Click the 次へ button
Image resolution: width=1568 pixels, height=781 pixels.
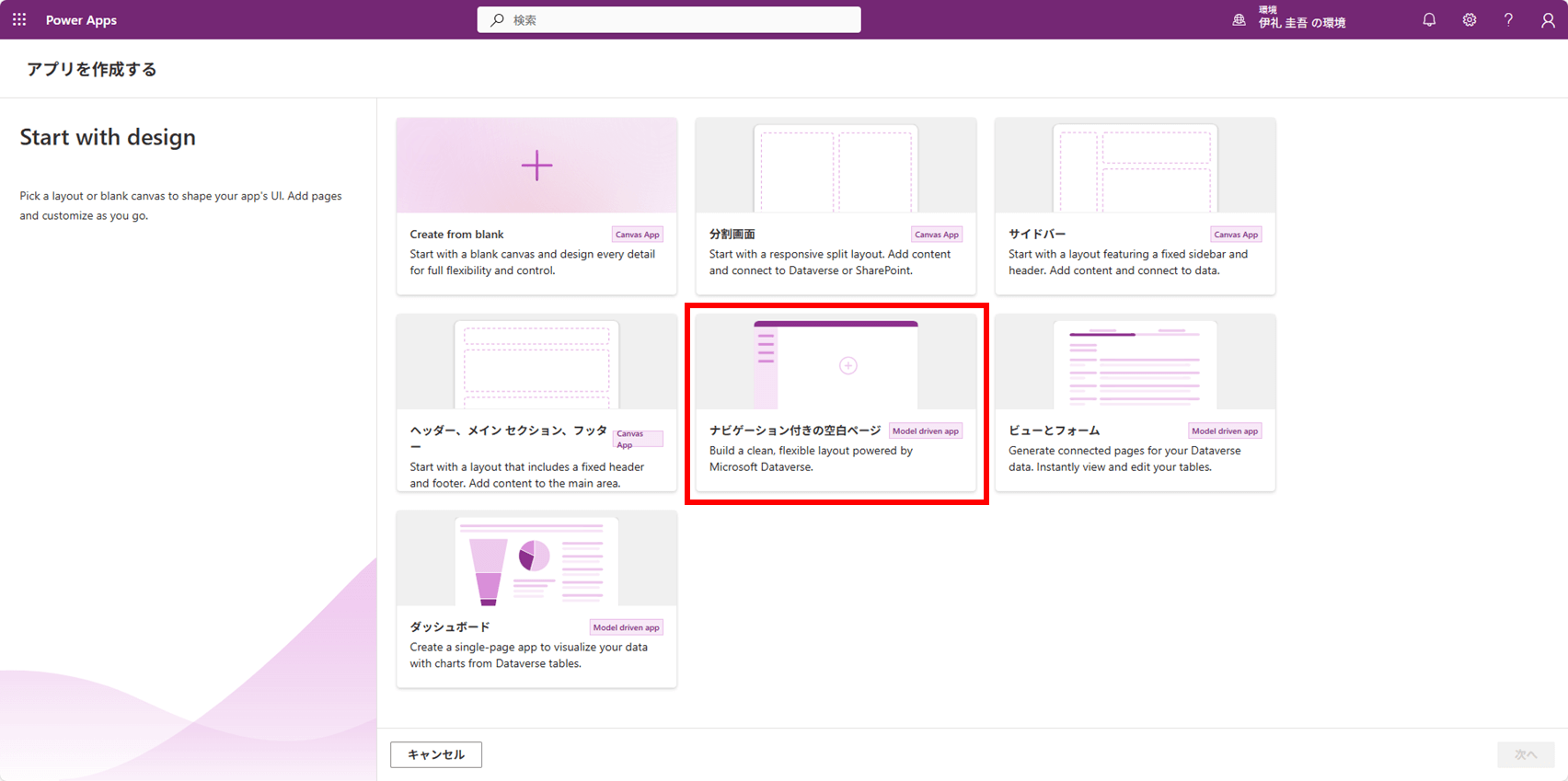pyautogui.click(x=1526, y=754)
